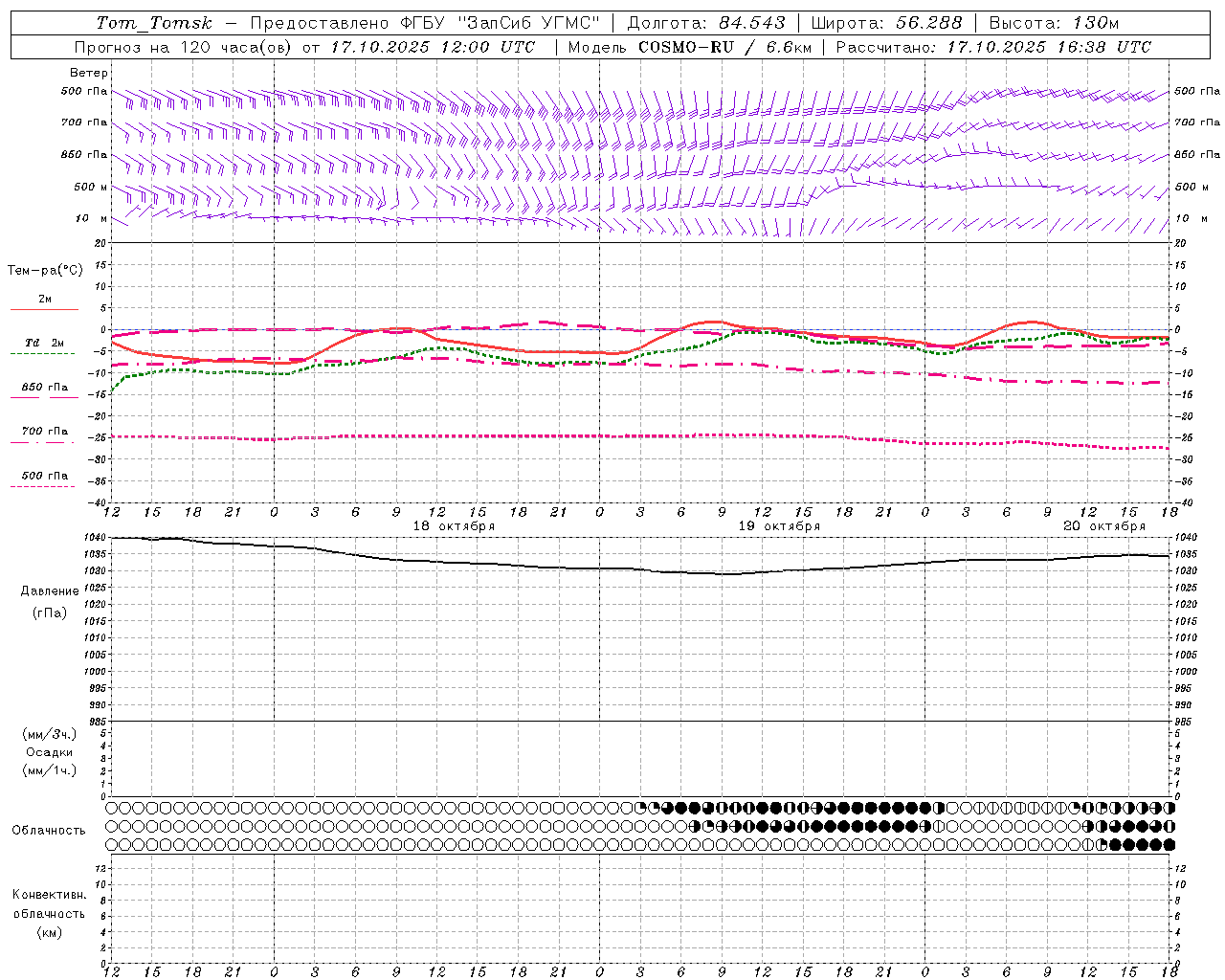Click the 700 гПа temperature legend entry
Viewport: 1225px width, 980px height.
point(45,432)
